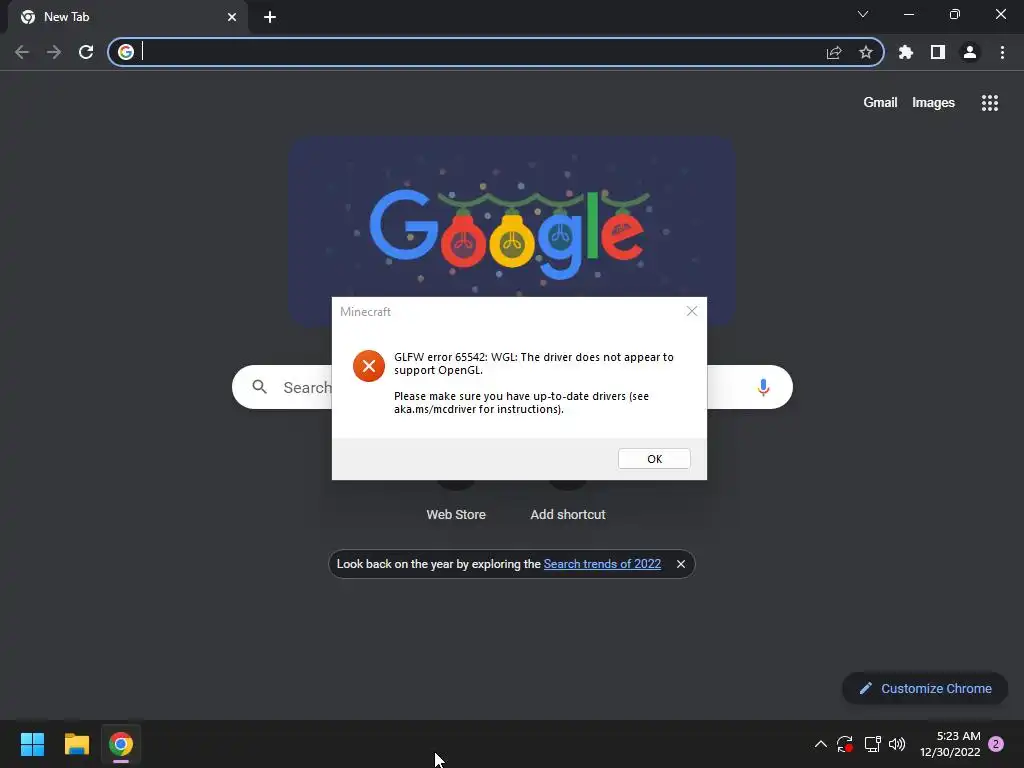Click OK in the Minecraft error dialog

[x=654, y=458]
